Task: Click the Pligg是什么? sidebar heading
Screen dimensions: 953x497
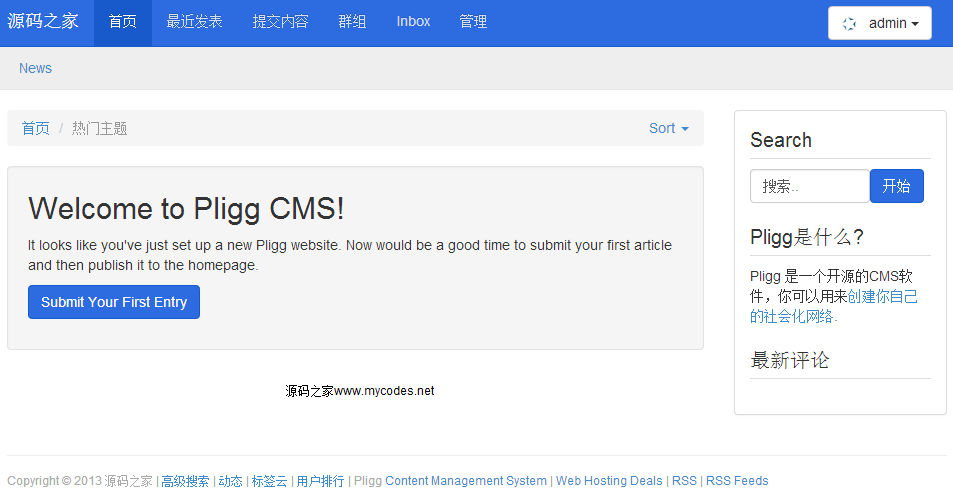Action: (x=807, y=237)
